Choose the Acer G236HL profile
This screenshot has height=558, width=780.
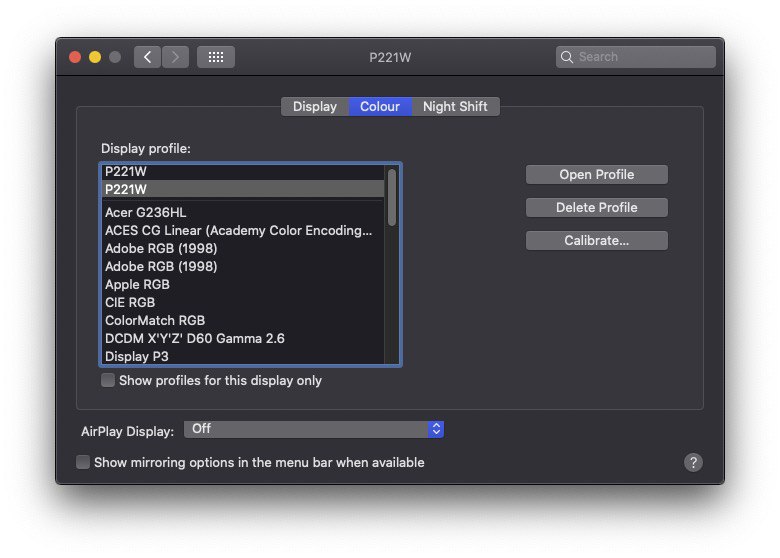point(243,212)
